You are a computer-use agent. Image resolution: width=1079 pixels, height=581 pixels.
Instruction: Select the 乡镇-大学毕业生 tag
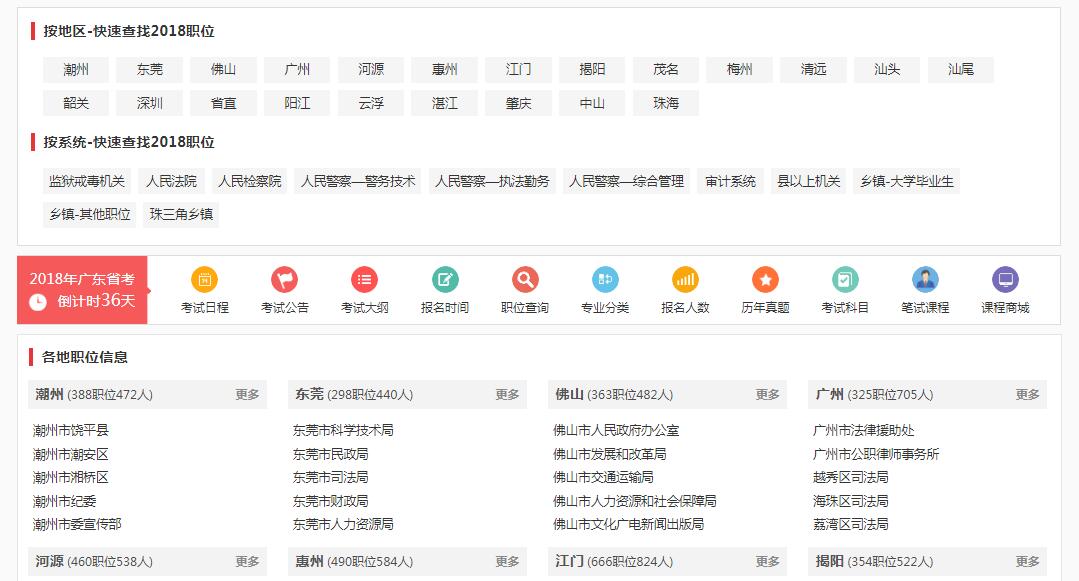click(x=907, y=181)
